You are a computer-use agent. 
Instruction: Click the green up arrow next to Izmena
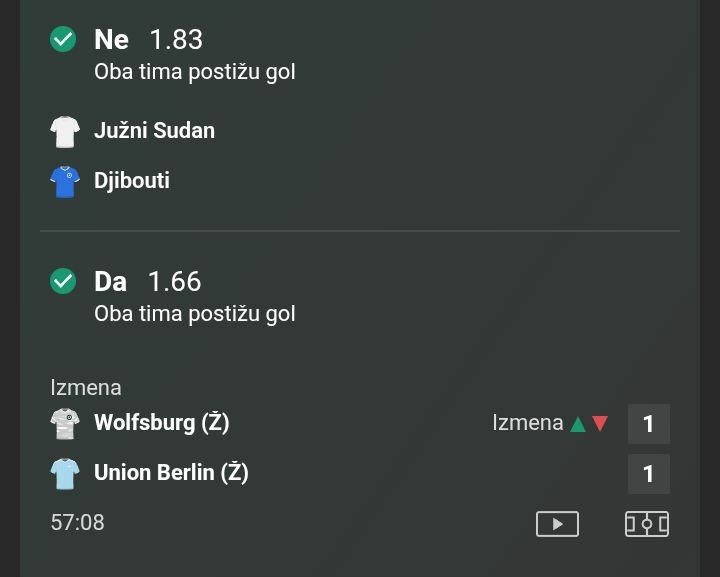(578, 423)
